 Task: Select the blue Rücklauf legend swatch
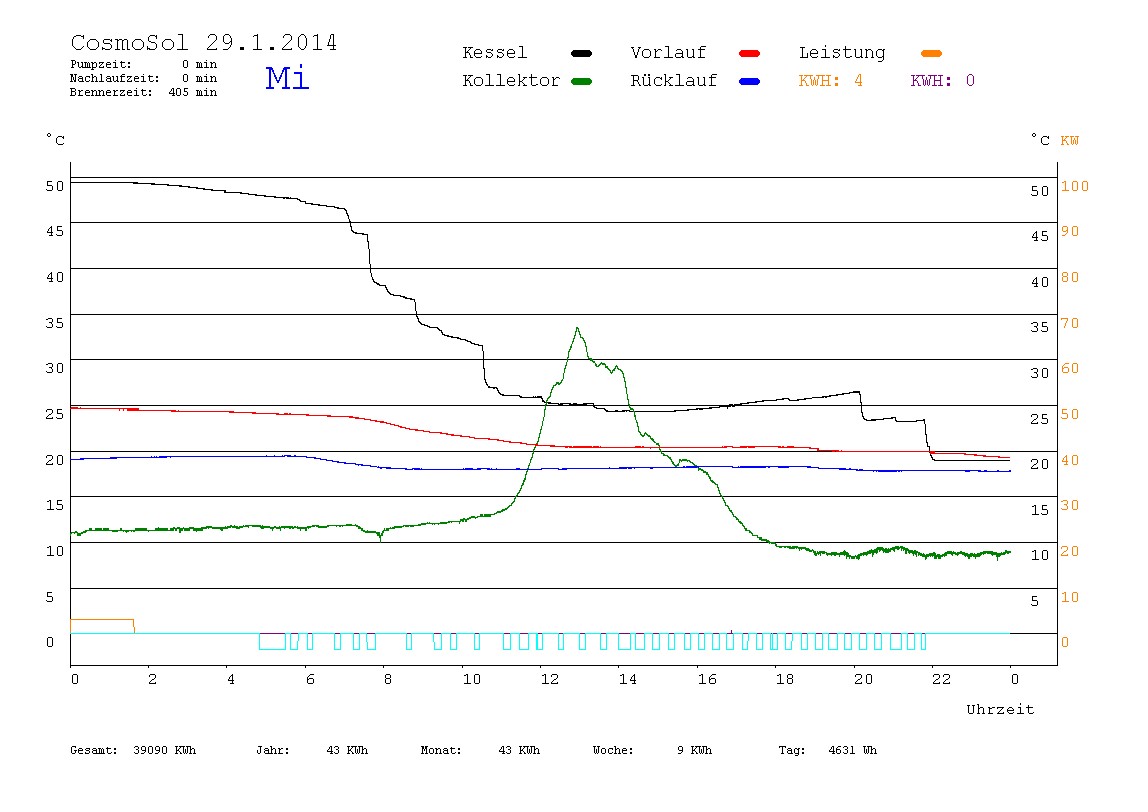(x=750, y=81)
